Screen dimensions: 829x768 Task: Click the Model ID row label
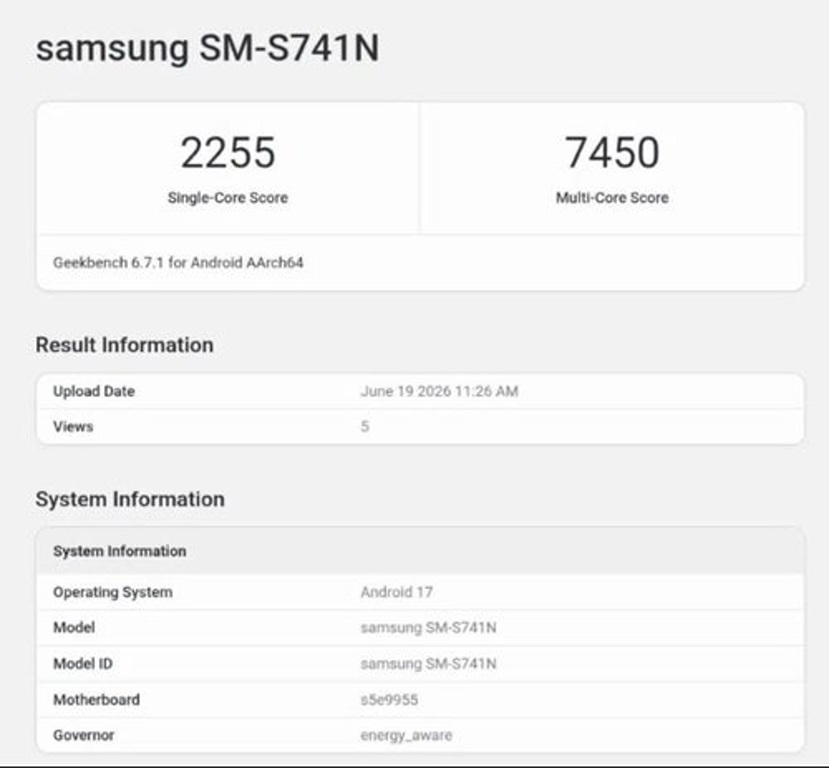tap(83, 664)
